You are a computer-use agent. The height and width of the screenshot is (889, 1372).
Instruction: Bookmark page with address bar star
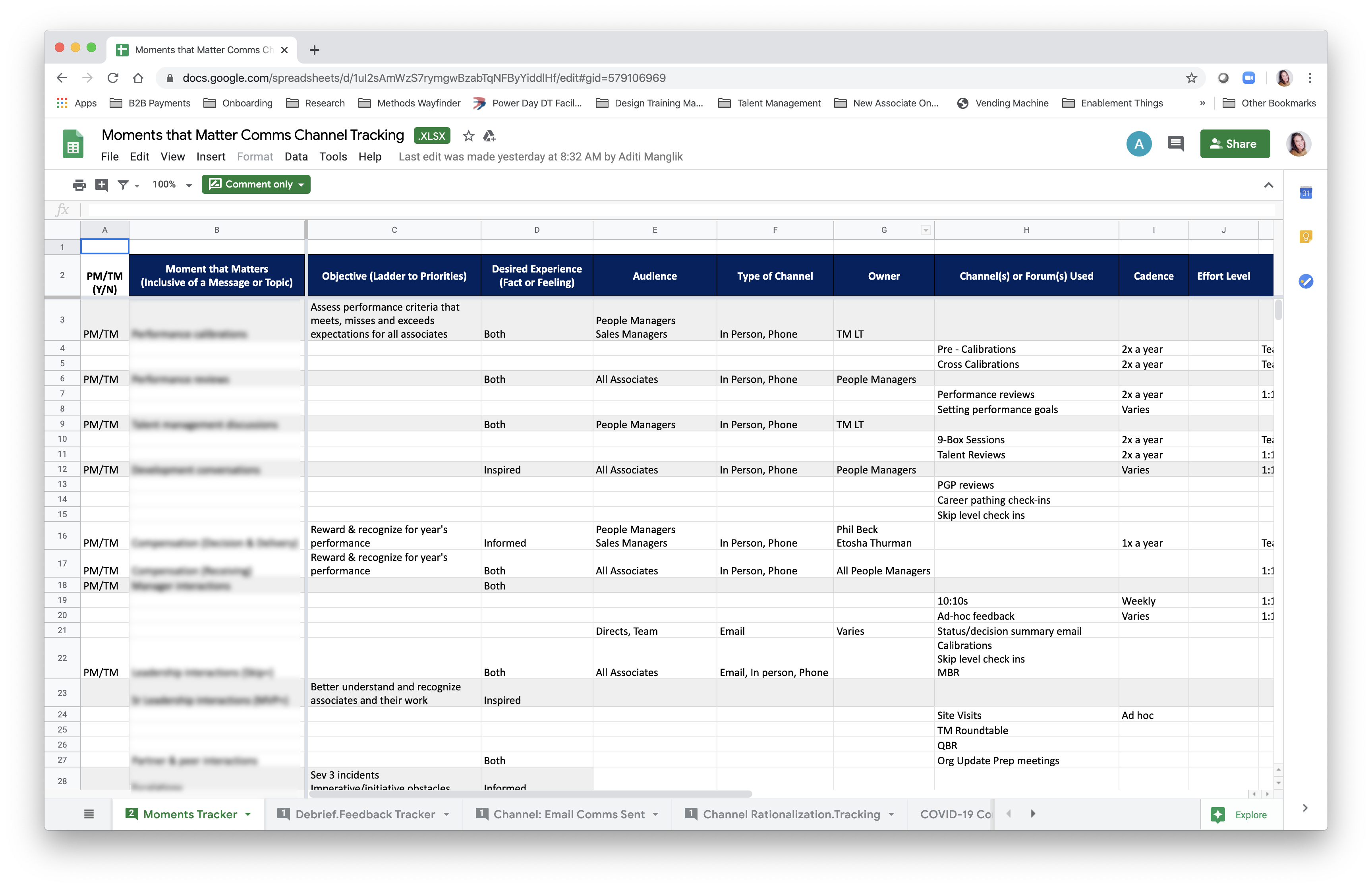1191,78
